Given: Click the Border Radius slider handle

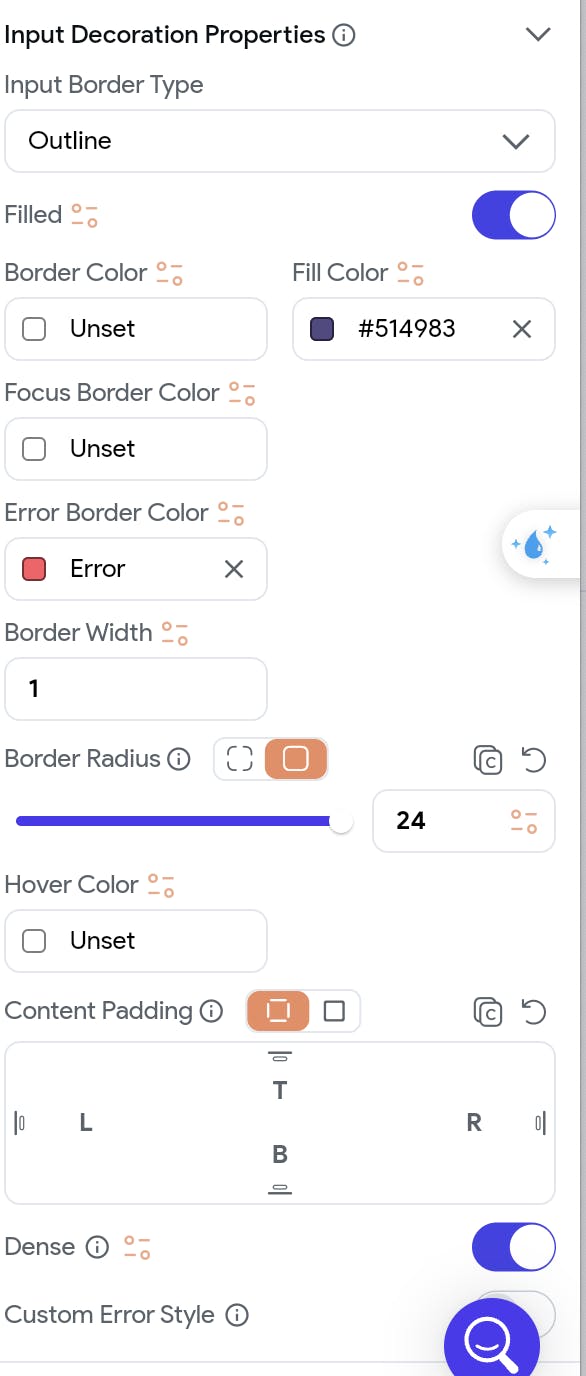Looking at the screenshot, I should pos(341,821).
